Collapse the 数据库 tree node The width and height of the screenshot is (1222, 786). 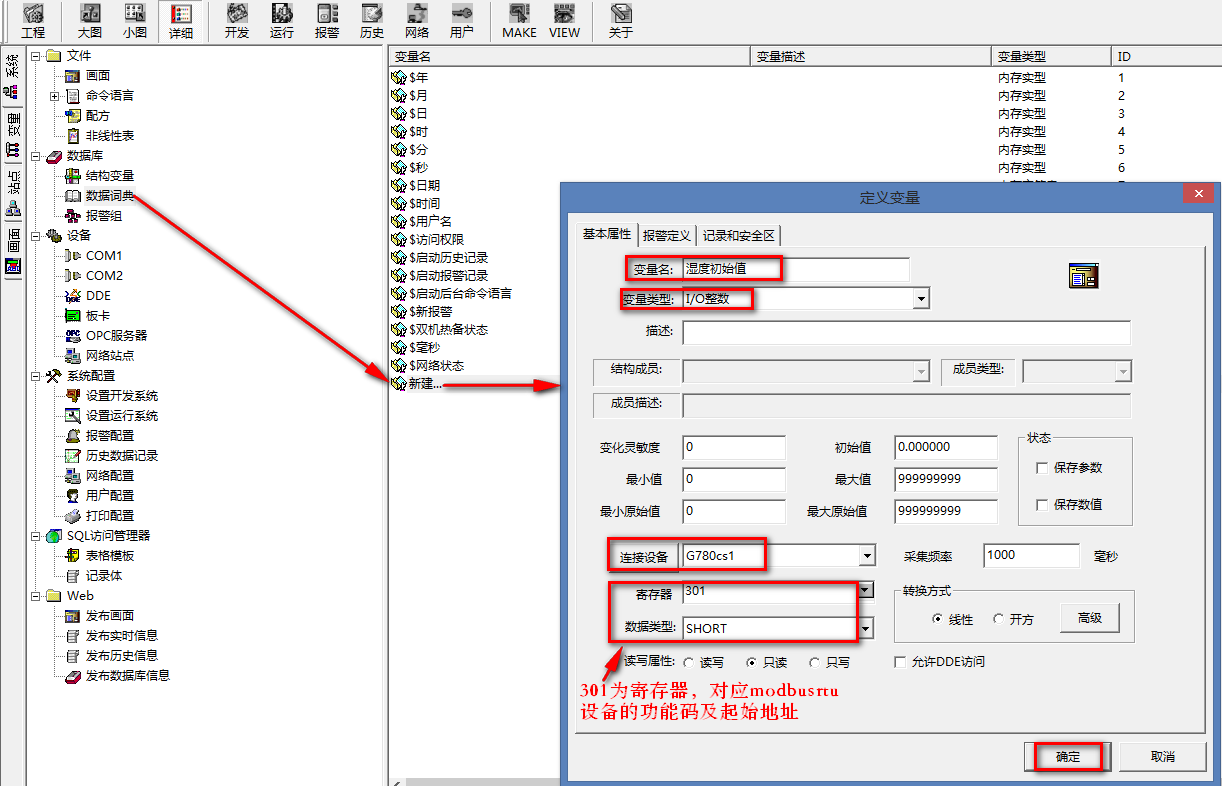pos(36,156)
